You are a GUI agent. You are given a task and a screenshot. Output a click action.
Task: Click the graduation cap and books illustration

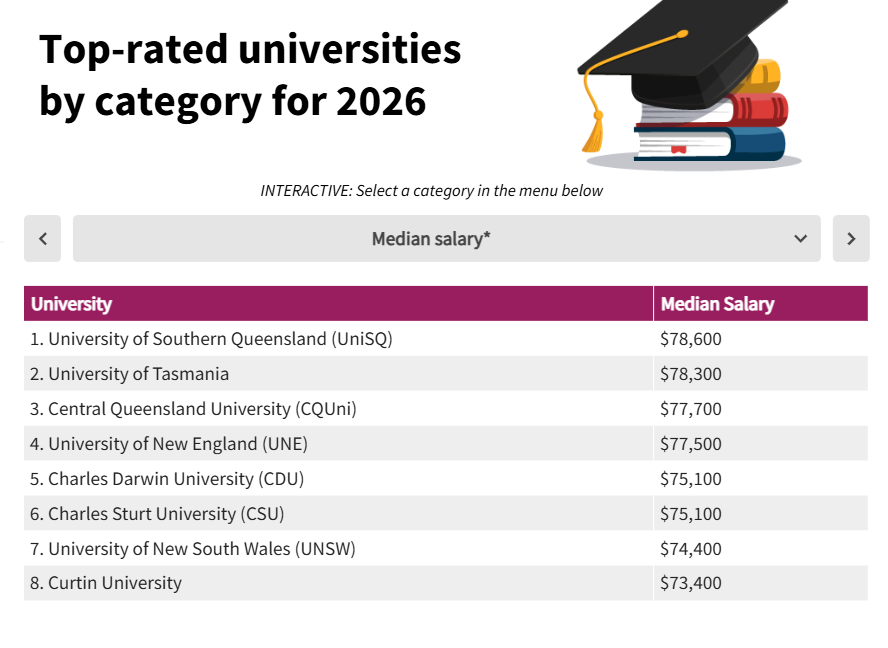(x=685, y=85)
